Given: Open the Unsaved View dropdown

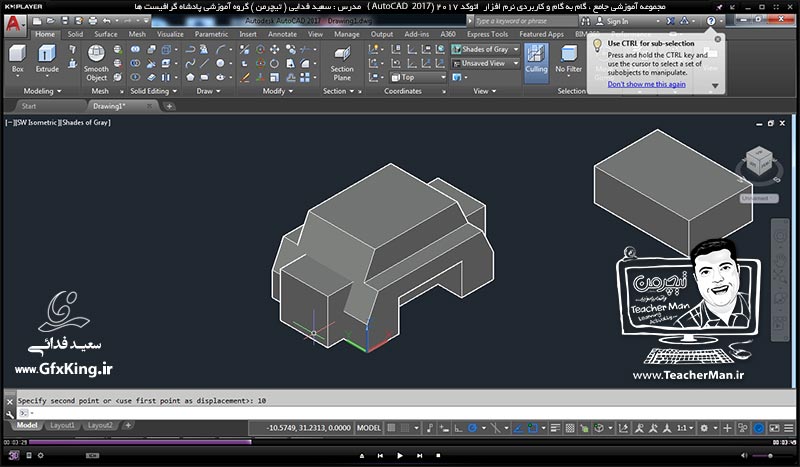Looking at the screenshot, I should [486, 63].
